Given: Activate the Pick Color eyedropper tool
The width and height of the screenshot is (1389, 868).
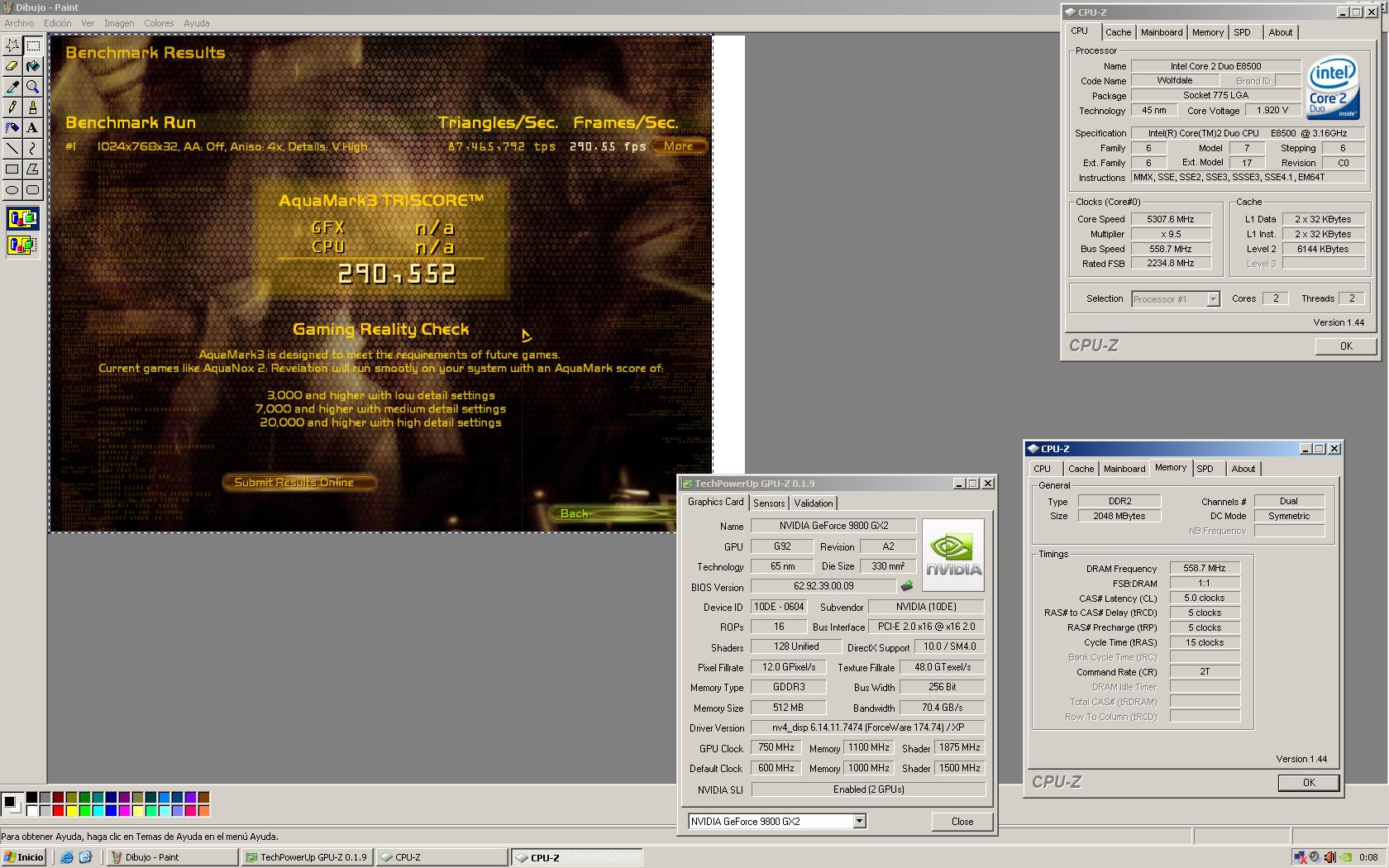Looking at the screenshot, I should pyautogui.click(x=12, y=87).
